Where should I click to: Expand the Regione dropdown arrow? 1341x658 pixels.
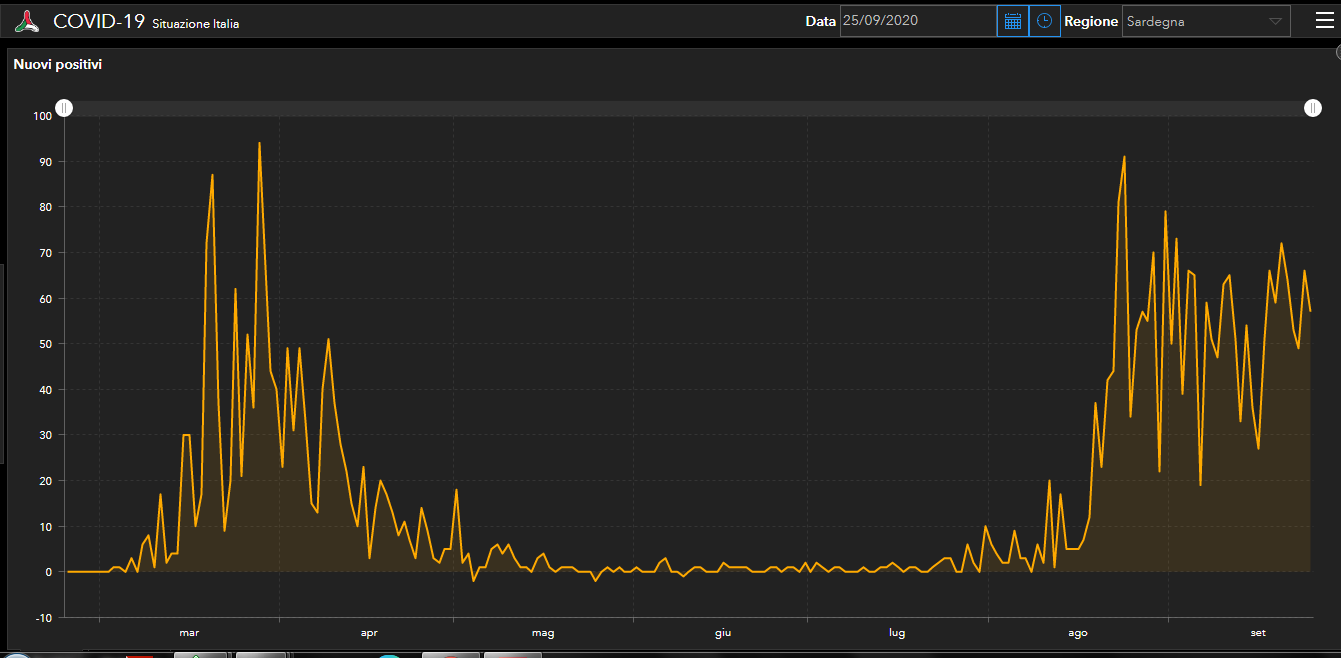pyautogui.click(x=1275, y=21)
